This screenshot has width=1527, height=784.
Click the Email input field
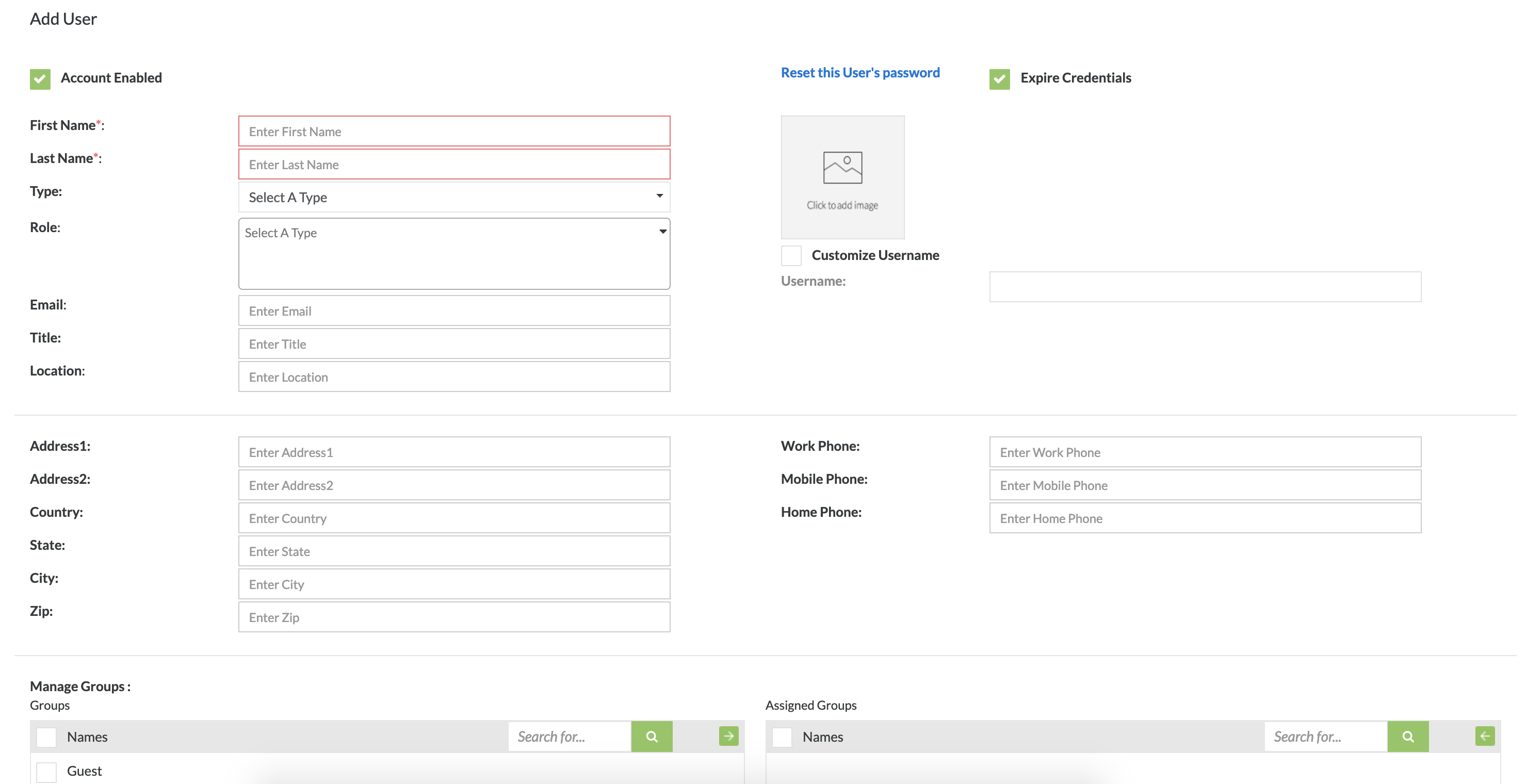click(454, 311)
